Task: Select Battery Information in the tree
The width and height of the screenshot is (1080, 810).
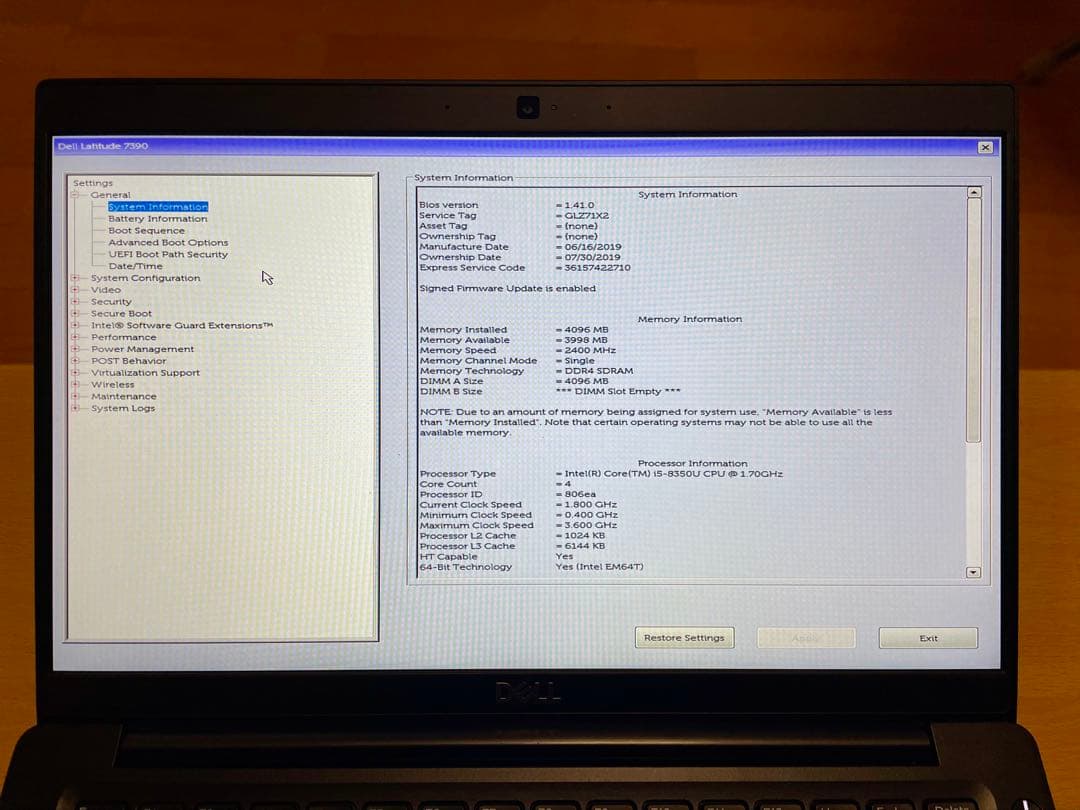Action: coord(156,218)
